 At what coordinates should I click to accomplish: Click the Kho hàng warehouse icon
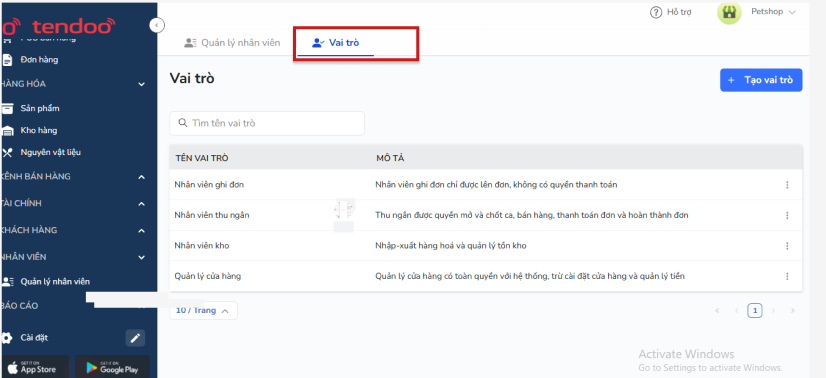[7, 131]
